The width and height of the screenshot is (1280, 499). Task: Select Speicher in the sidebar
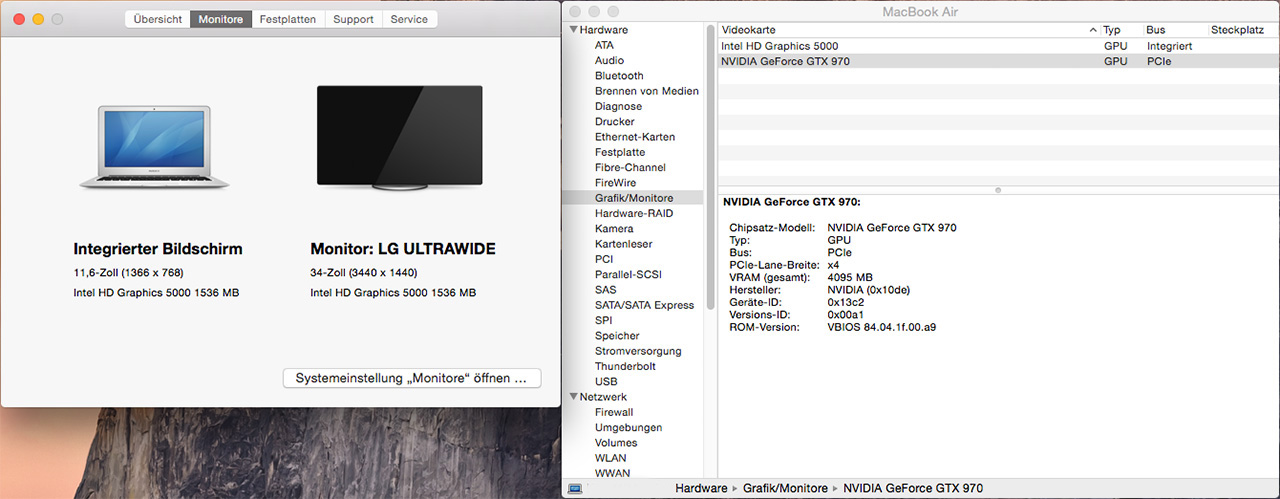617,336
